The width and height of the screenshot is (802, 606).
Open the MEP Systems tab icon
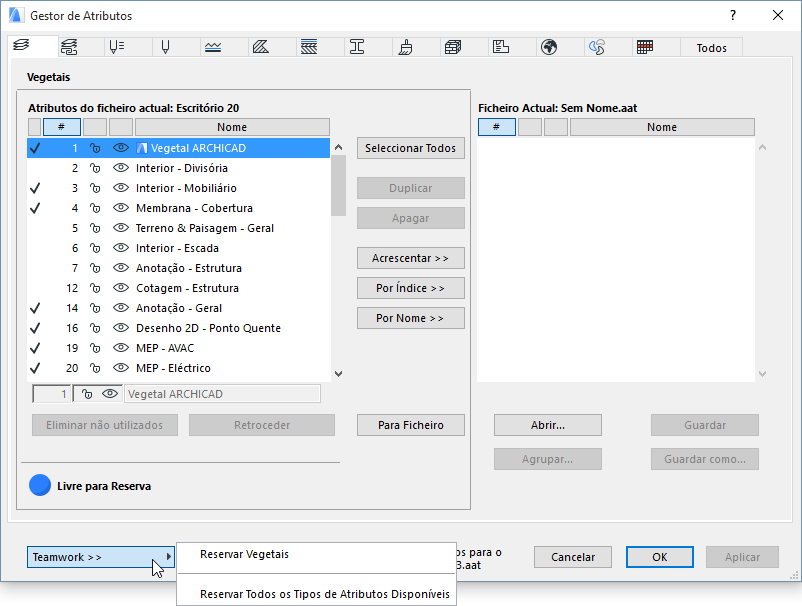[597, 47]
